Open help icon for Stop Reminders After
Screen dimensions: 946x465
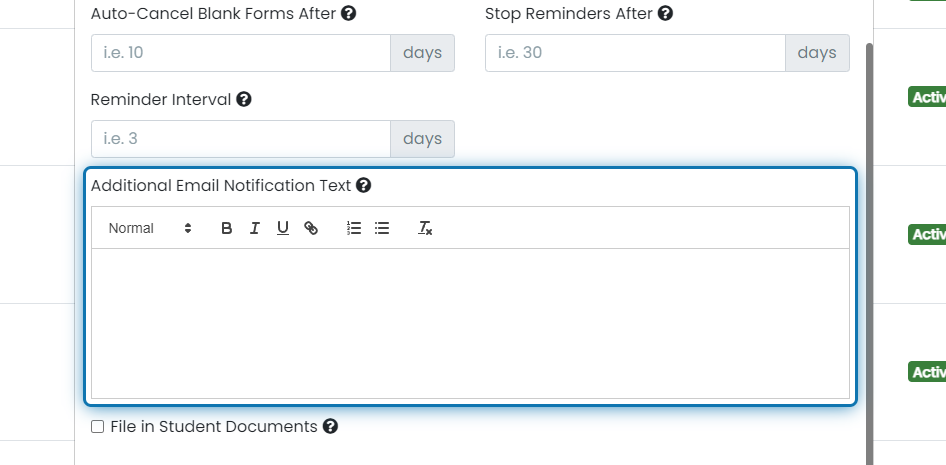[665, 13]
